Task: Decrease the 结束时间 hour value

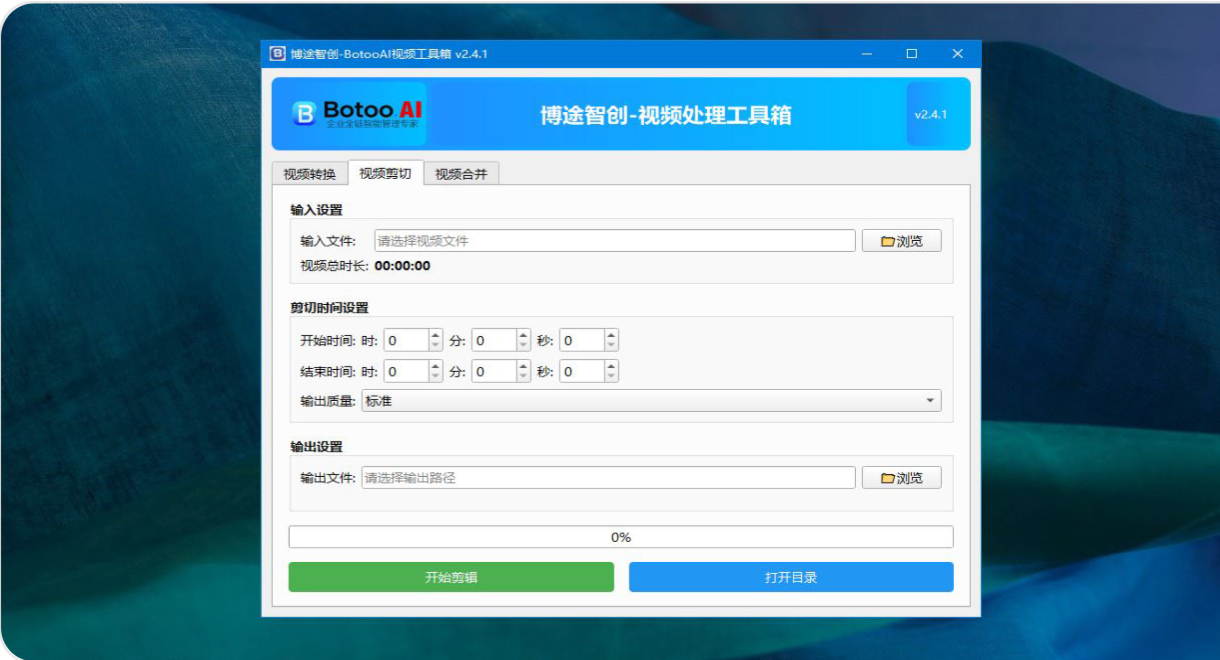Action: tap(435, 377)
